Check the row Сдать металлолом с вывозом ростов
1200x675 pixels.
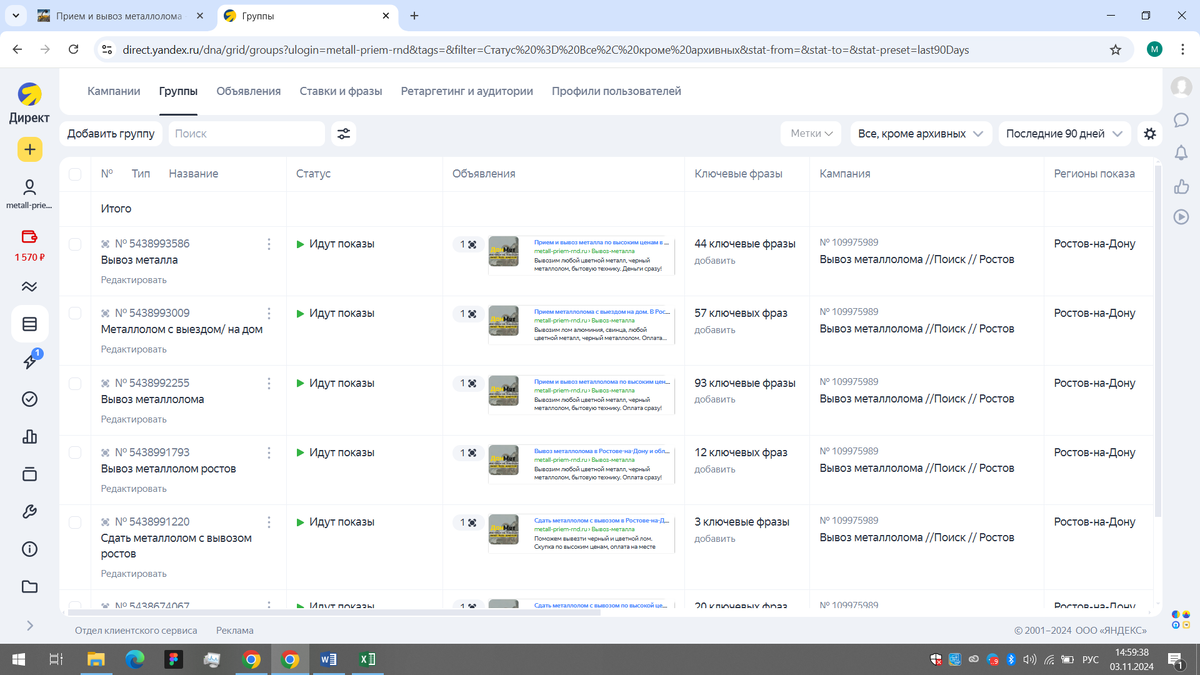point(75,522)
